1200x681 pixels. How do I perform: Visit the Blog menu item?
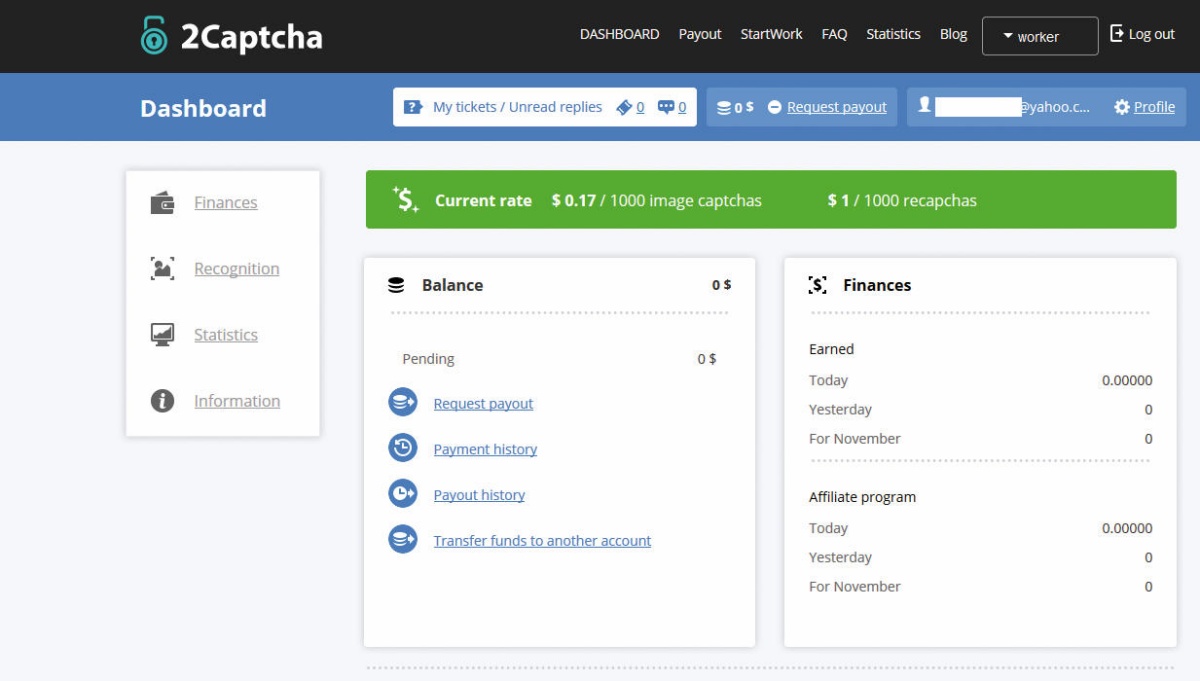pyautogui.click(x=953, y=34)
